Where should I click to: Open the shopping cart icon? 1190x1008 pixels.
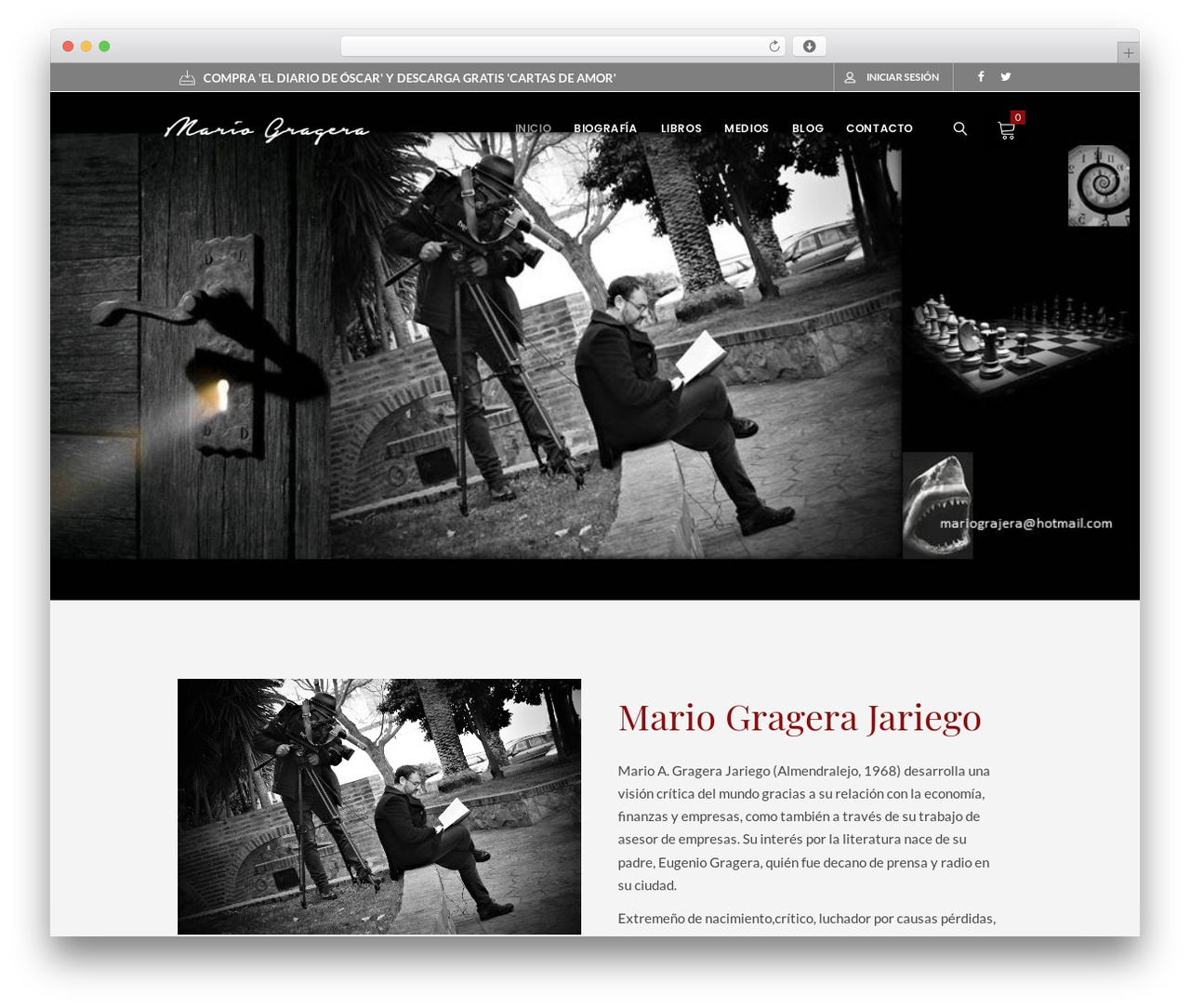[x=1006, y=131]
